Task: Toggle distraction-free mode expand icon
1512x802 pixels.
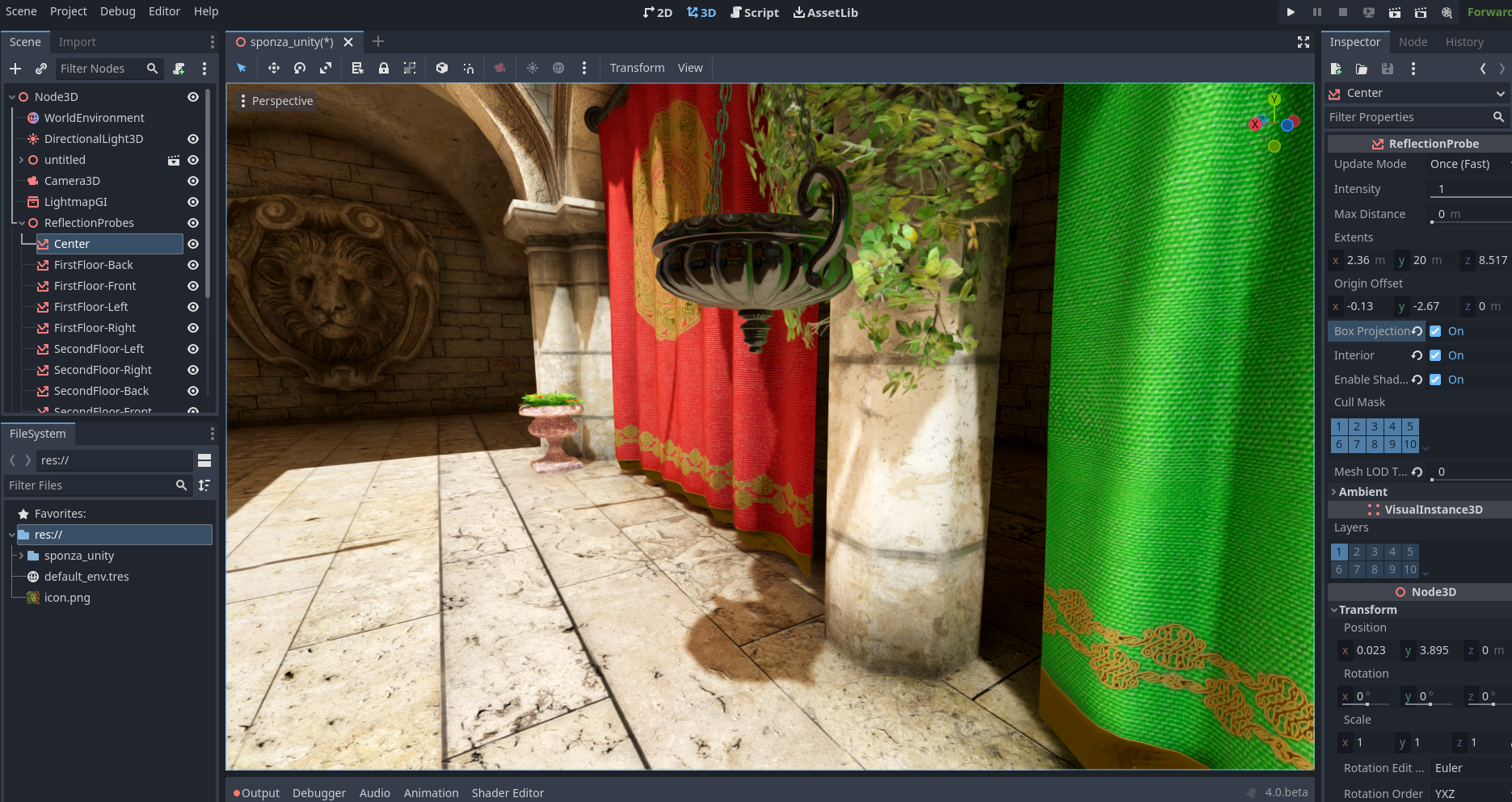Action: click(1304, 42)
